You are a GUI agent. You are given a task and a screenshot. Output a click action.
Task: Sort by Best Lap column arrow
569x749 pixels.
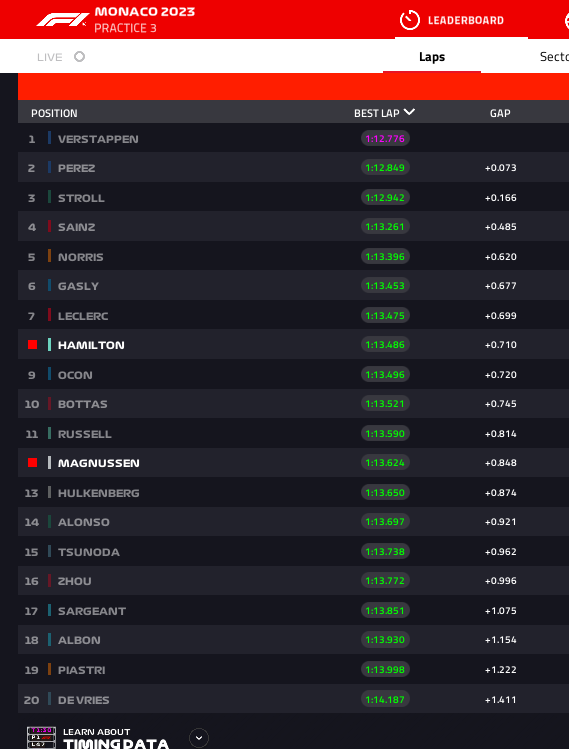pos(409,112)
